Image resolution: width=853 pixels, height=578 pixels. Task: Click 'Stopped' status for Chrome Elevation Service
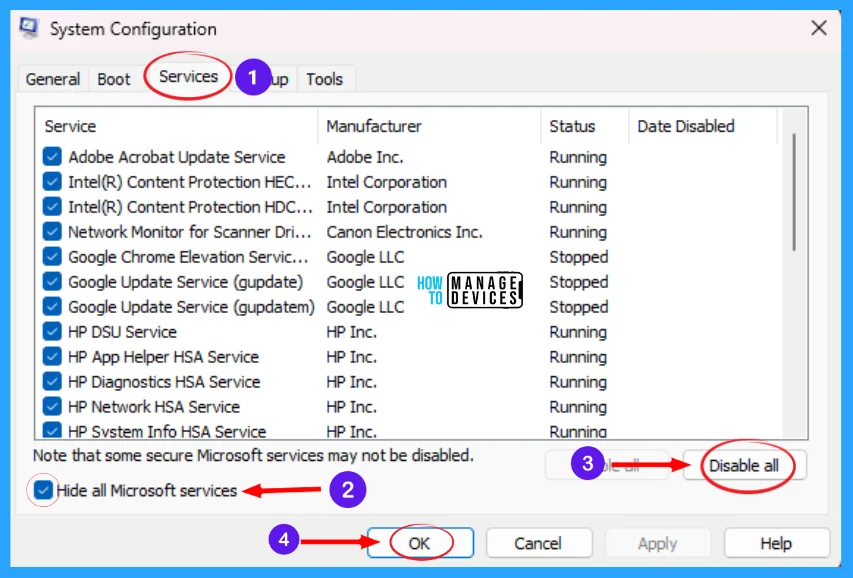tap(579, 257)
